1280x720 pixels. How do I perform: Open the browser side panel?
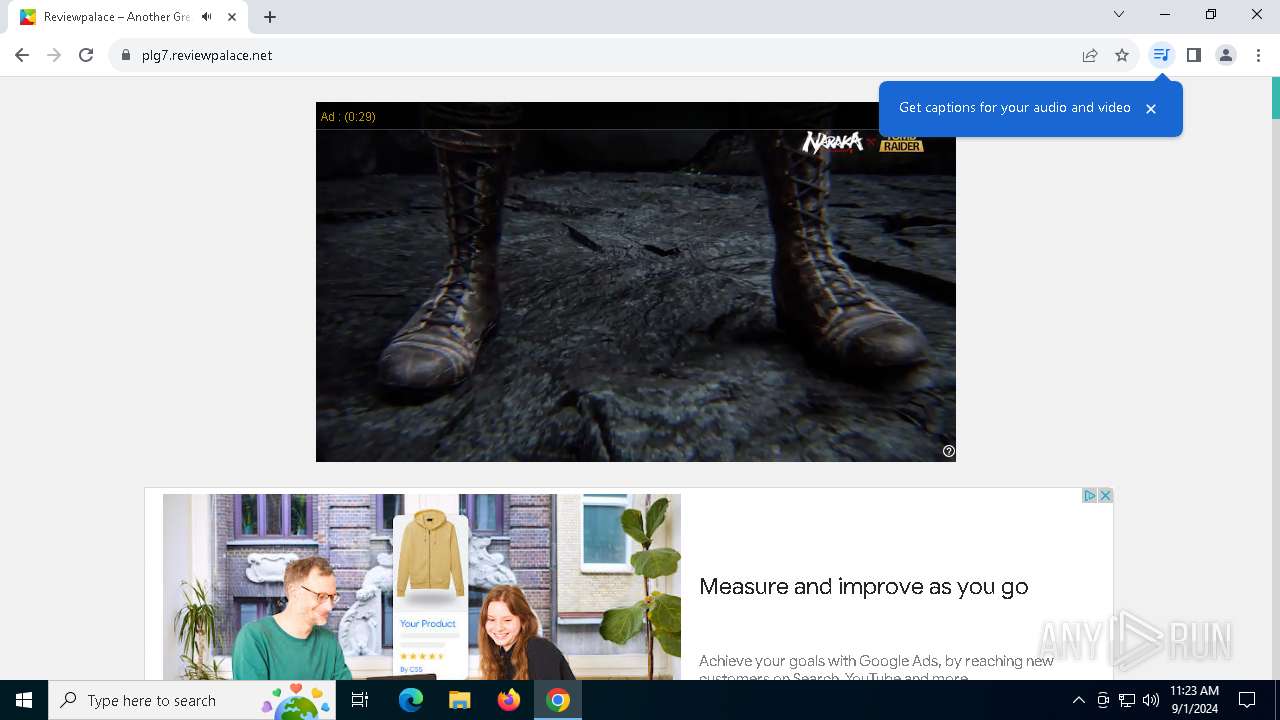[x=1194, y=55]
